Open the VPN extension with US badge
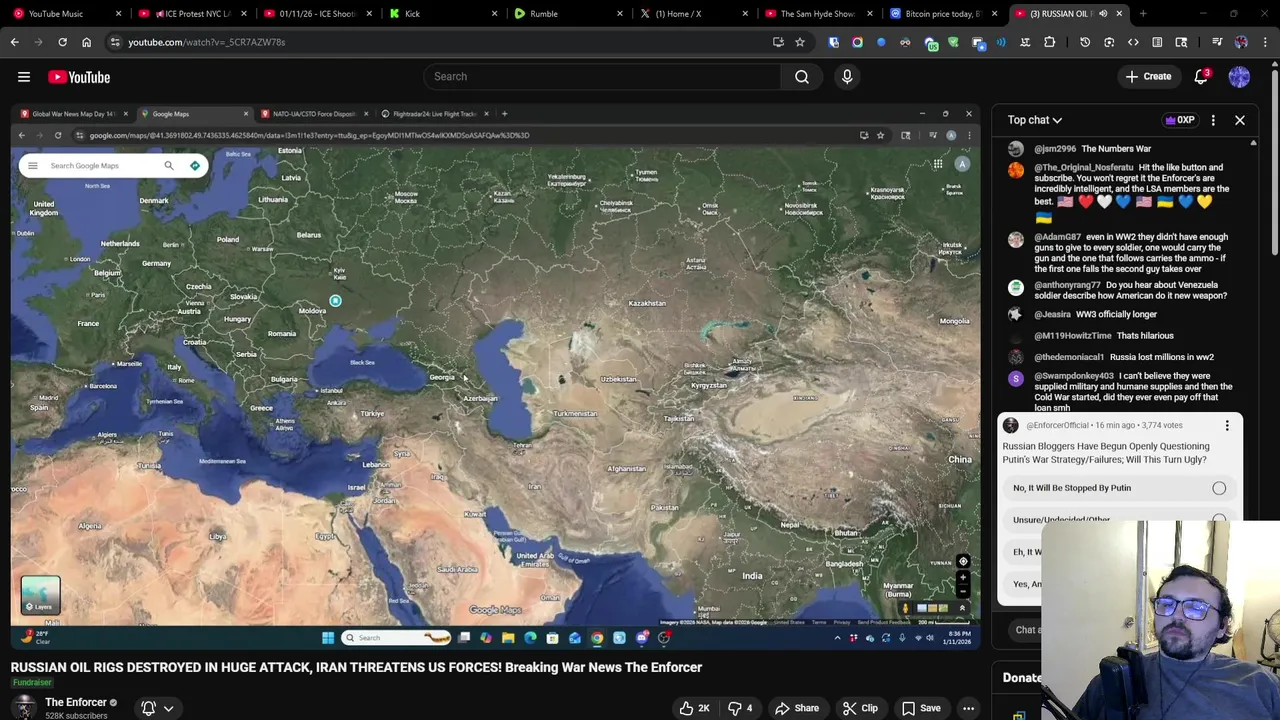The width and height of the screenshot is (1280, 720). [x=932, y=43]
